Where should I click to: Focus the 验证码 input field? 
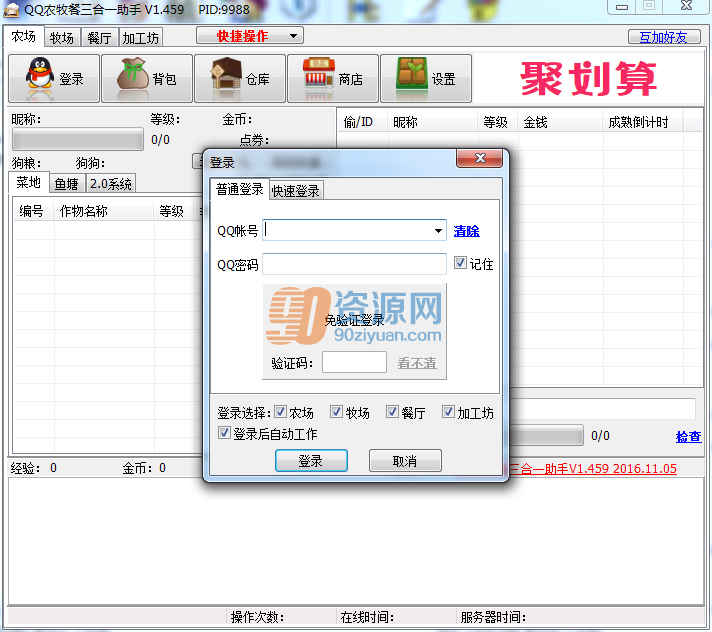(354, 362)
